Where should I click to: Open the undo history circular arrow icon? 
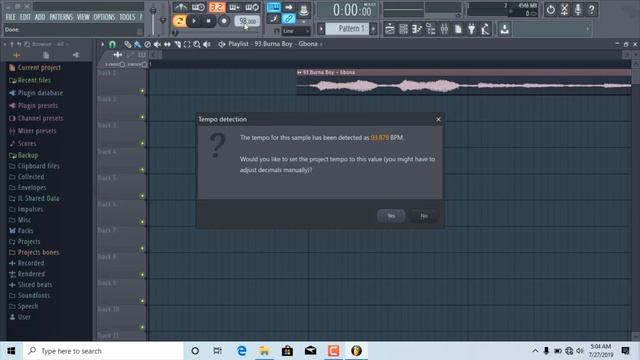tap(551, 9)
